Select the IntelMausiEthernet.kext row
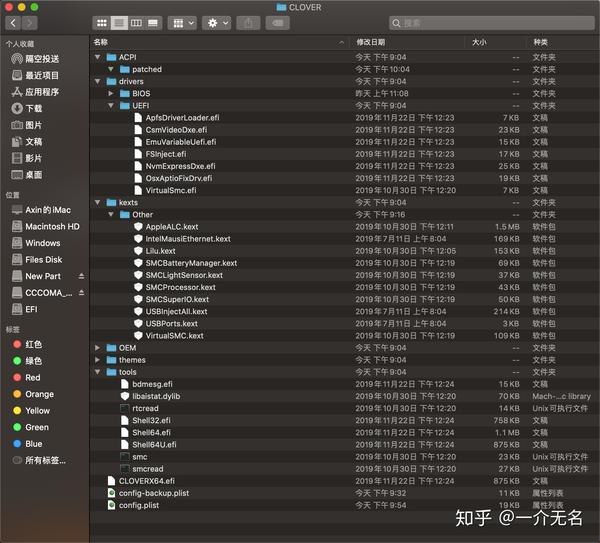600x543 pixels. pos(344,239)
